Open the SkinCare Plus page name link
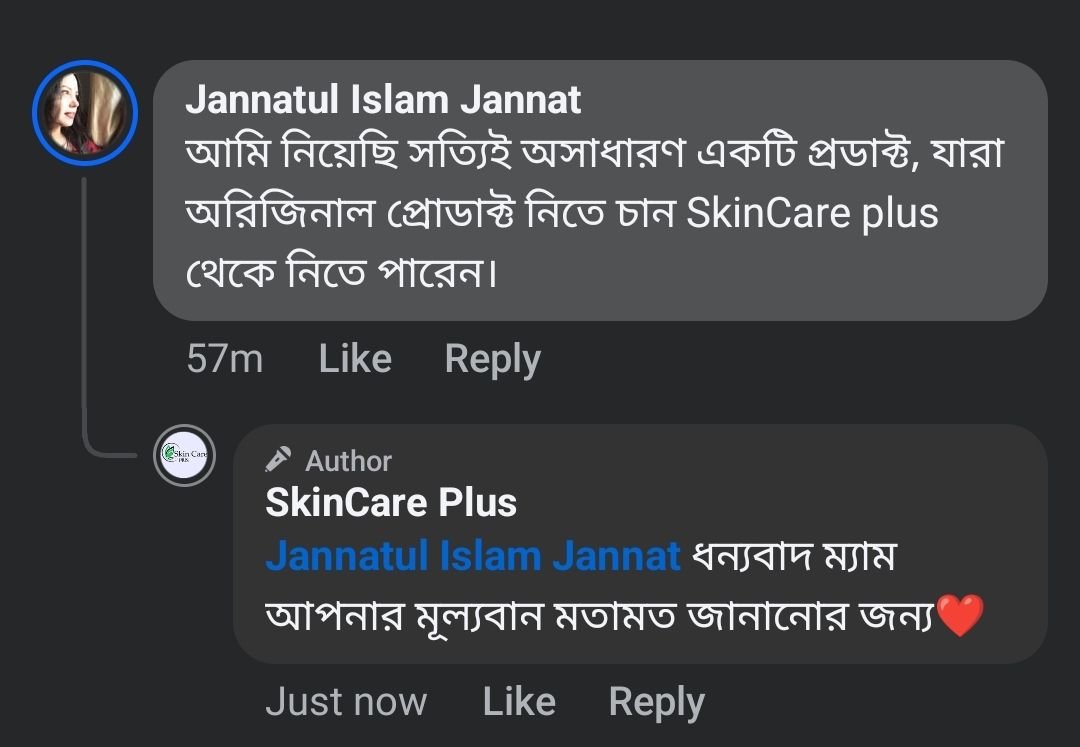This screenshot has height=747, width=1080. tap(391, 502)
